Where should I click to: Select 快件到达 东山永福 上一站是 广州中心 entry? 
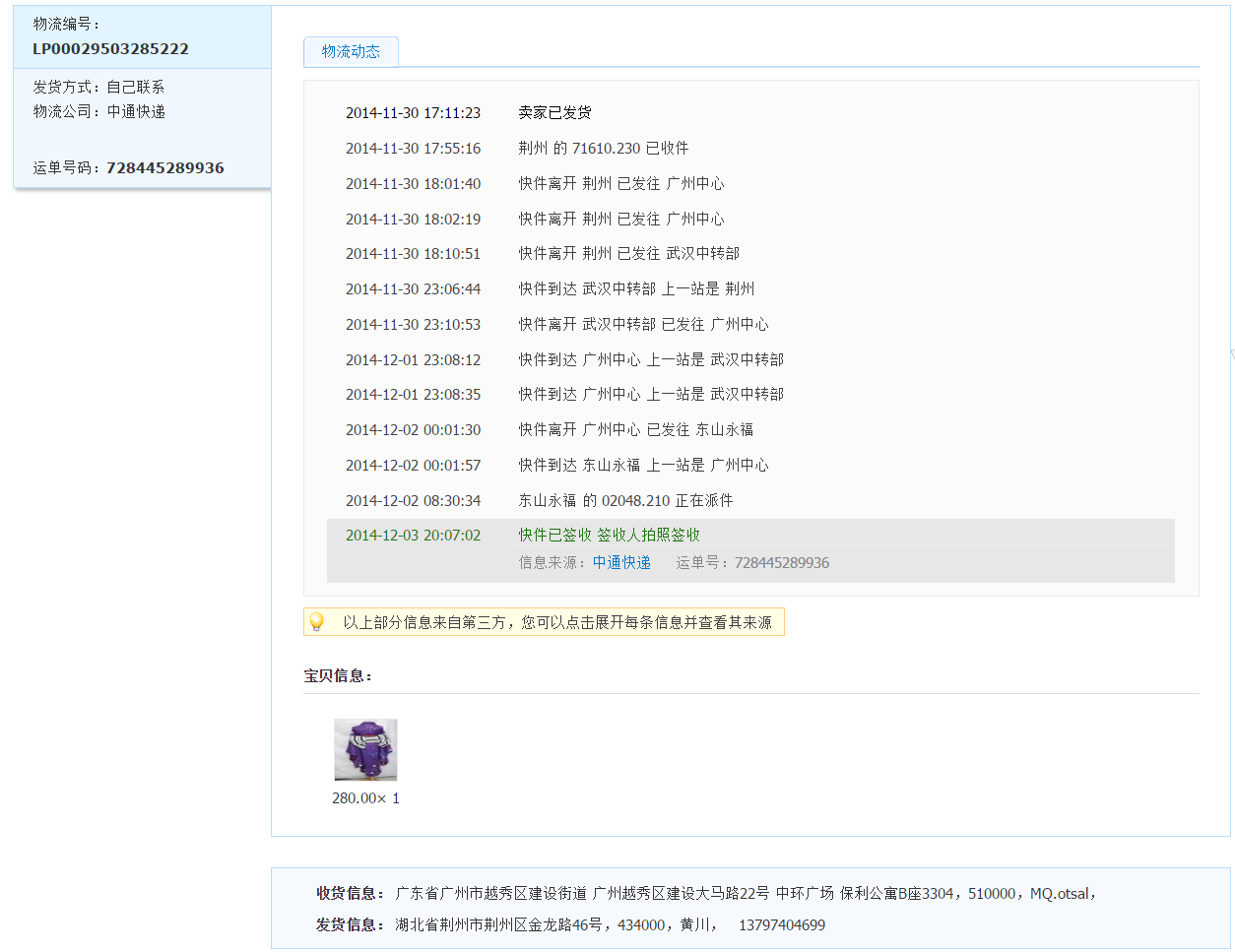pyautogui.click(x=644, y=466)
